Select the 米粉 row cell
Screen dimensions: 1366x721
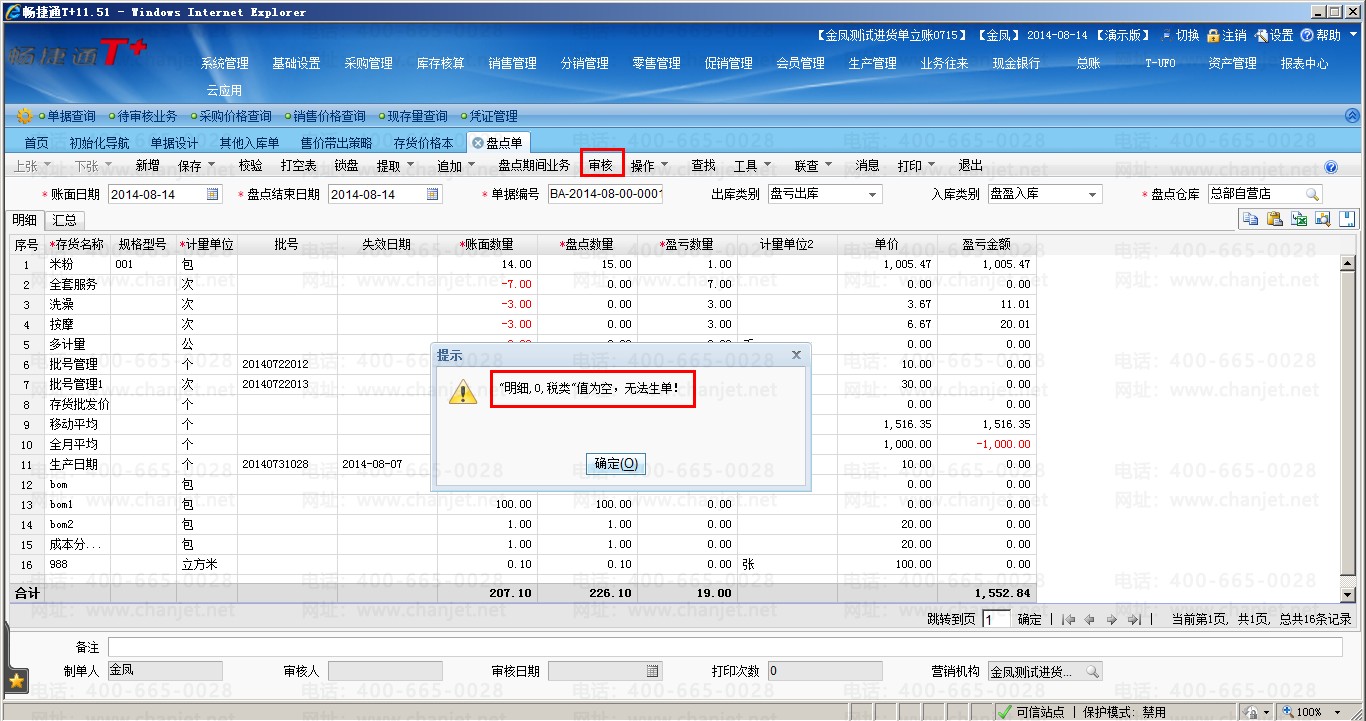pos(77,265)
